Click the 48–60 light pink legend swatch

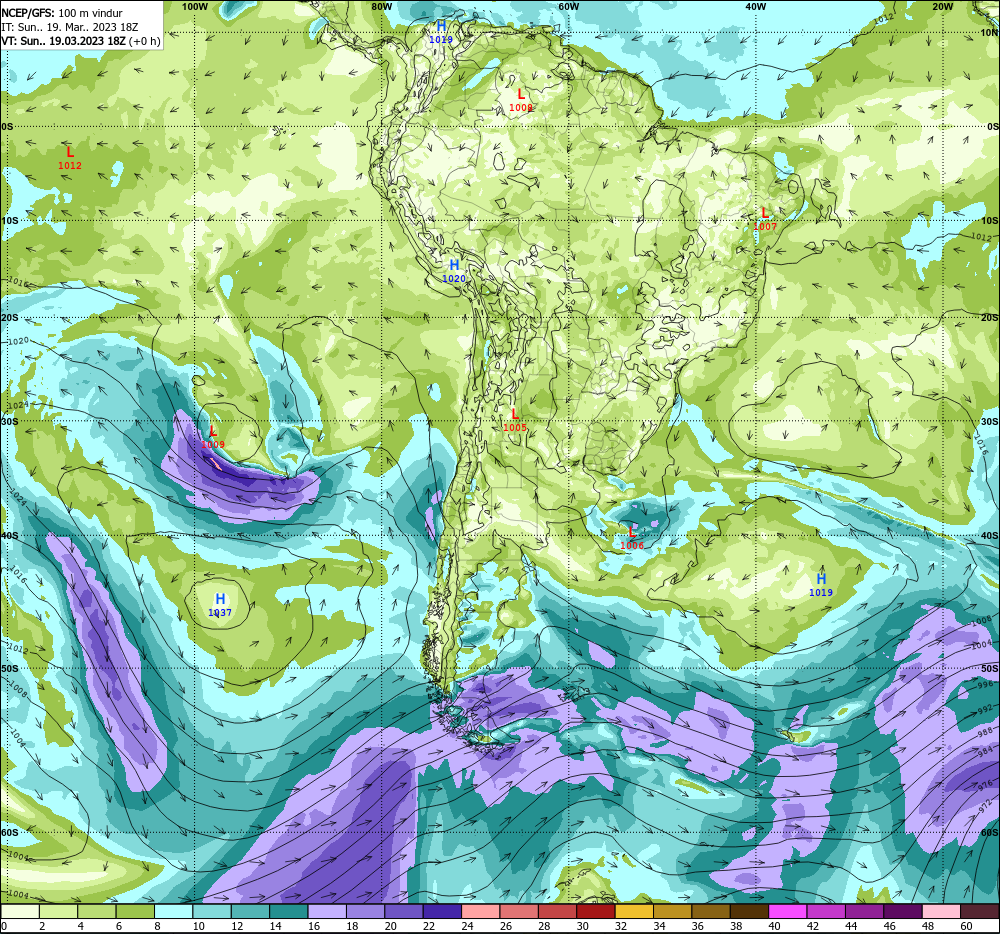coord(941,912)
